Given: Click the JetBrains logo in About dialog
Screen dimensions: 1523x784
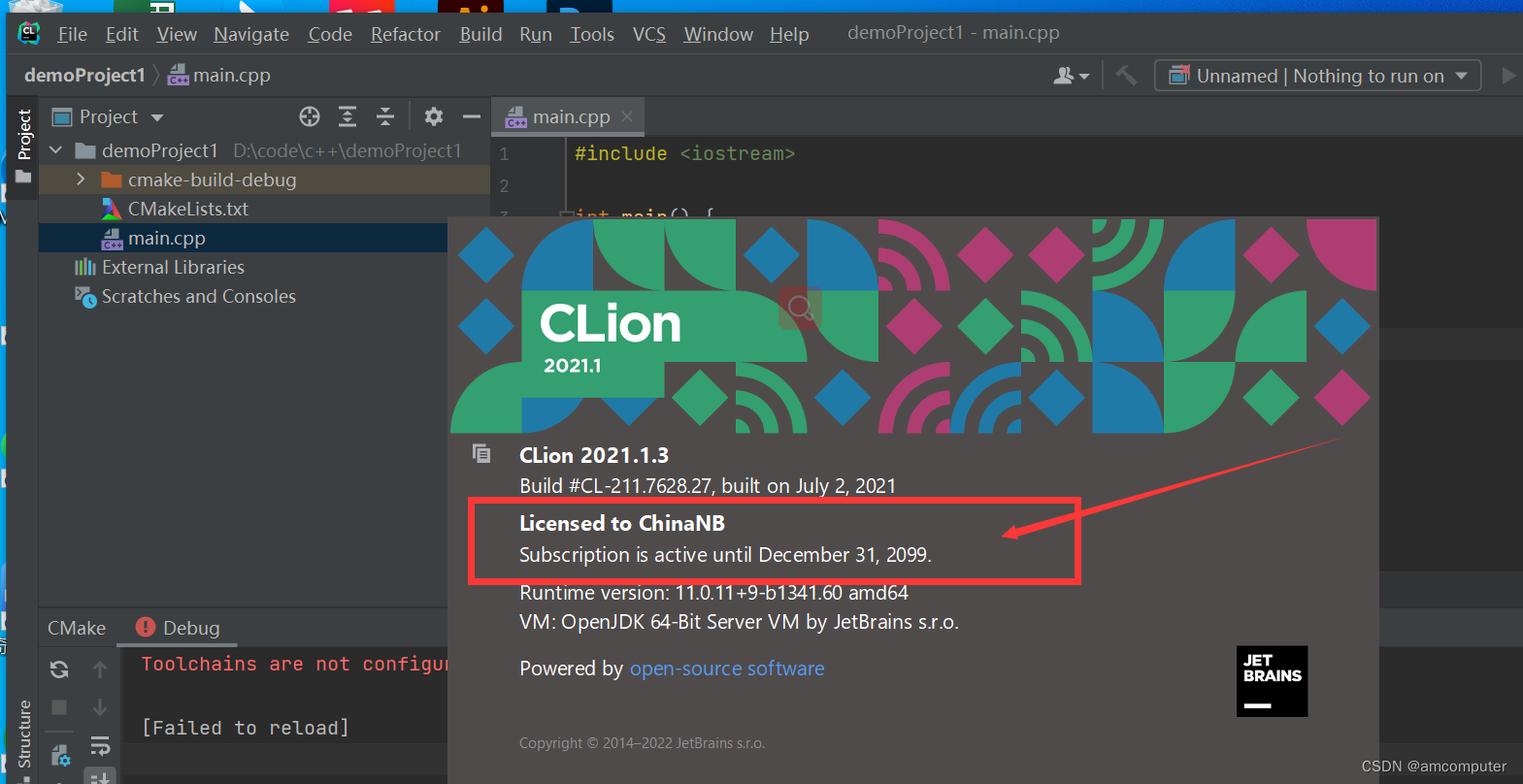Looking at the screenshot, I should [1272, 681].
